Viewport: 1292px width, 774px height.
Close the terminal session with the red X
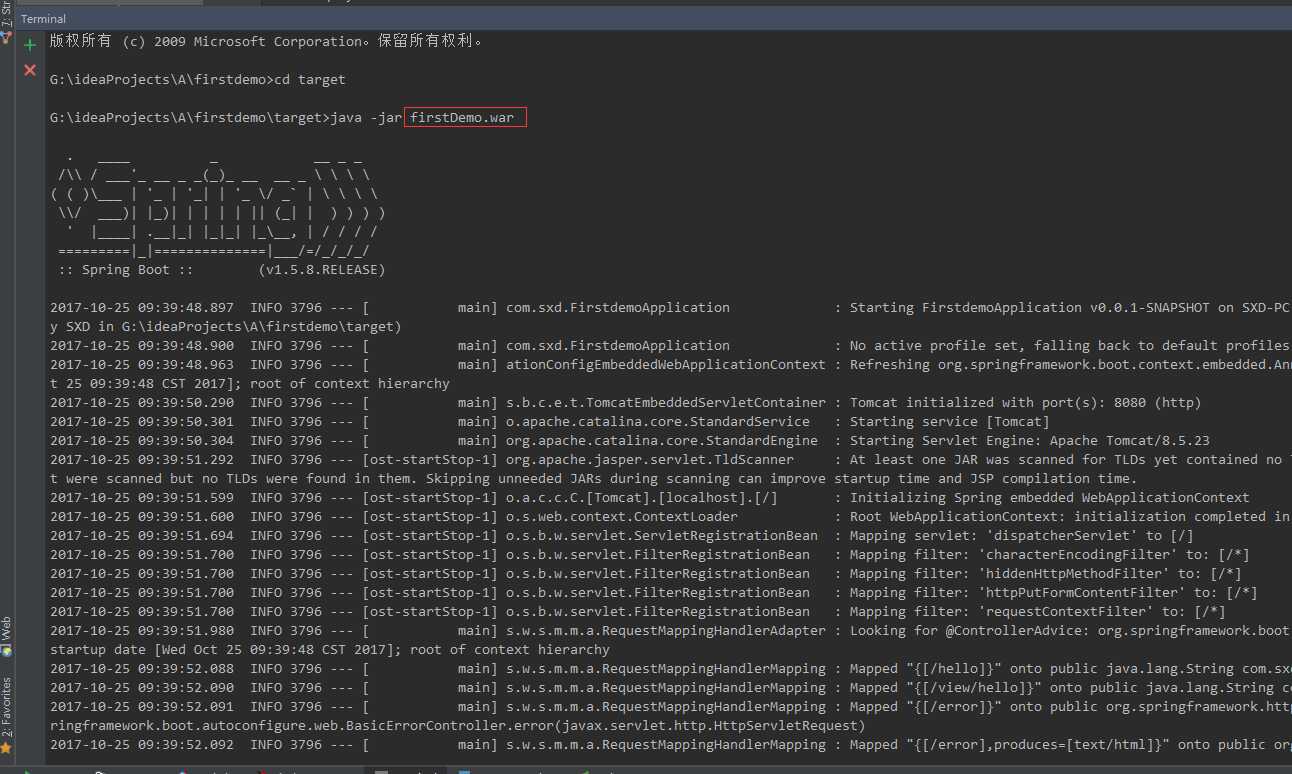point(30,70)
